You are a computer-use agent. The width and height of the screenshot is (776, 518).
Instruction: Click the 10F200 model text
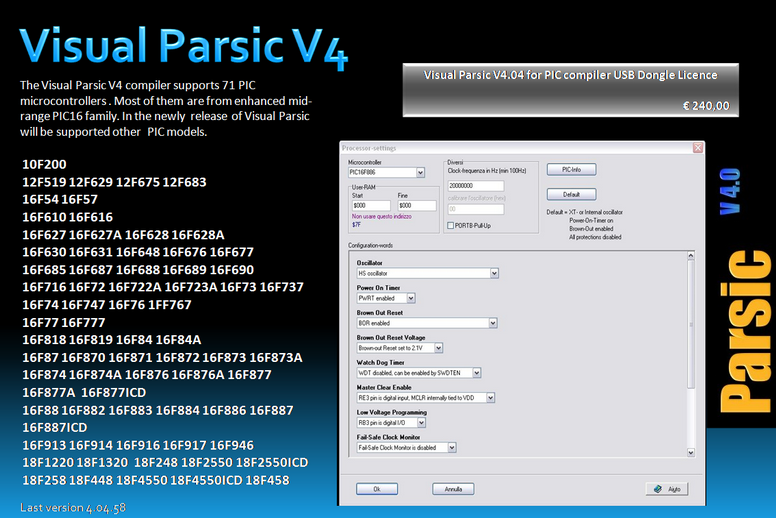click(44, 164)
